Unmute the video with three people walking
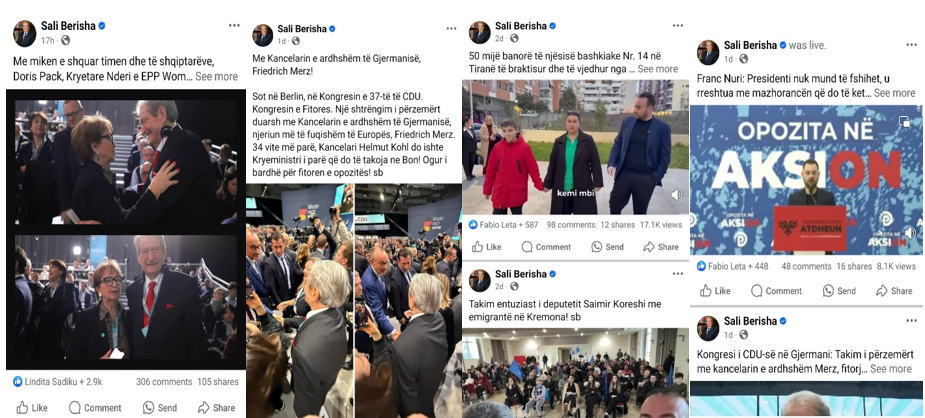This screenshot has height=418, width=925. [677, 195]
